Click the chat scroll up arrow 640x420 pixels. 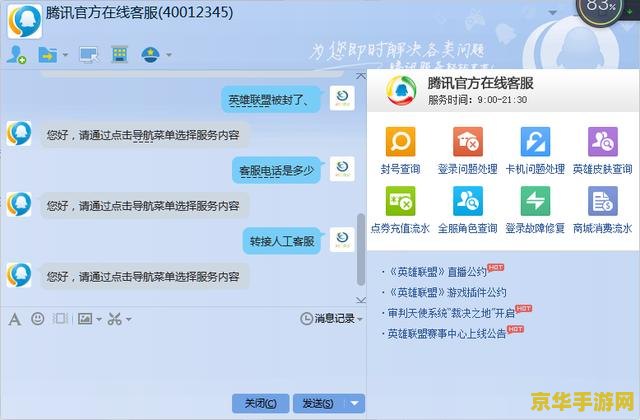coord(361,76)
